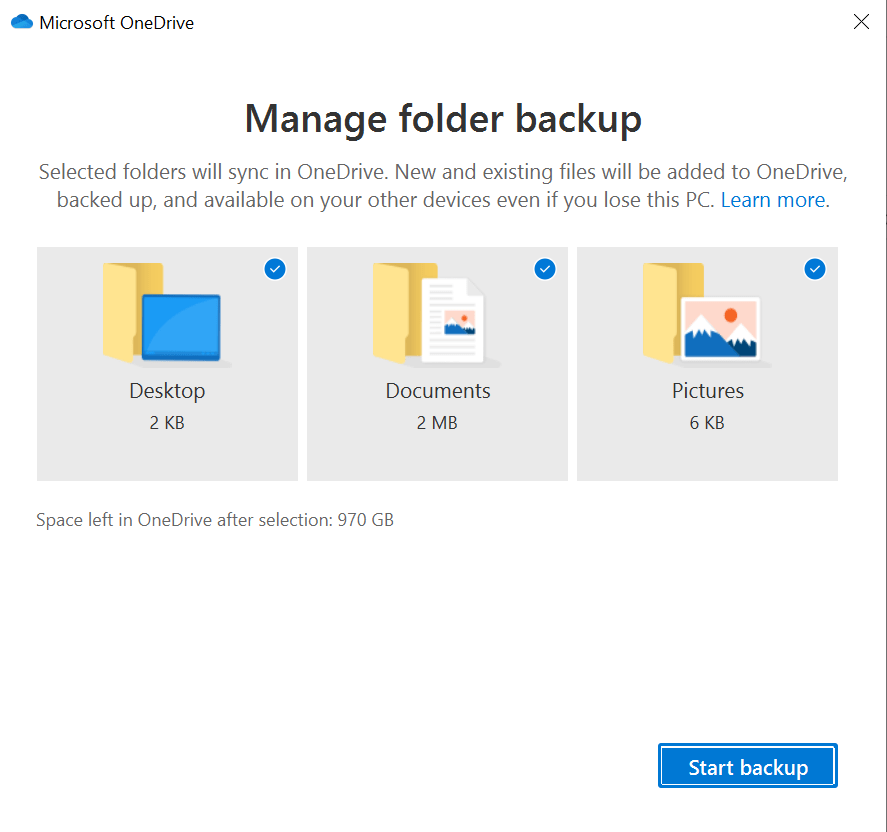Viewport: 887px width, 832px height.
Task: Open the Learn more link
Action: pos(773,199)
